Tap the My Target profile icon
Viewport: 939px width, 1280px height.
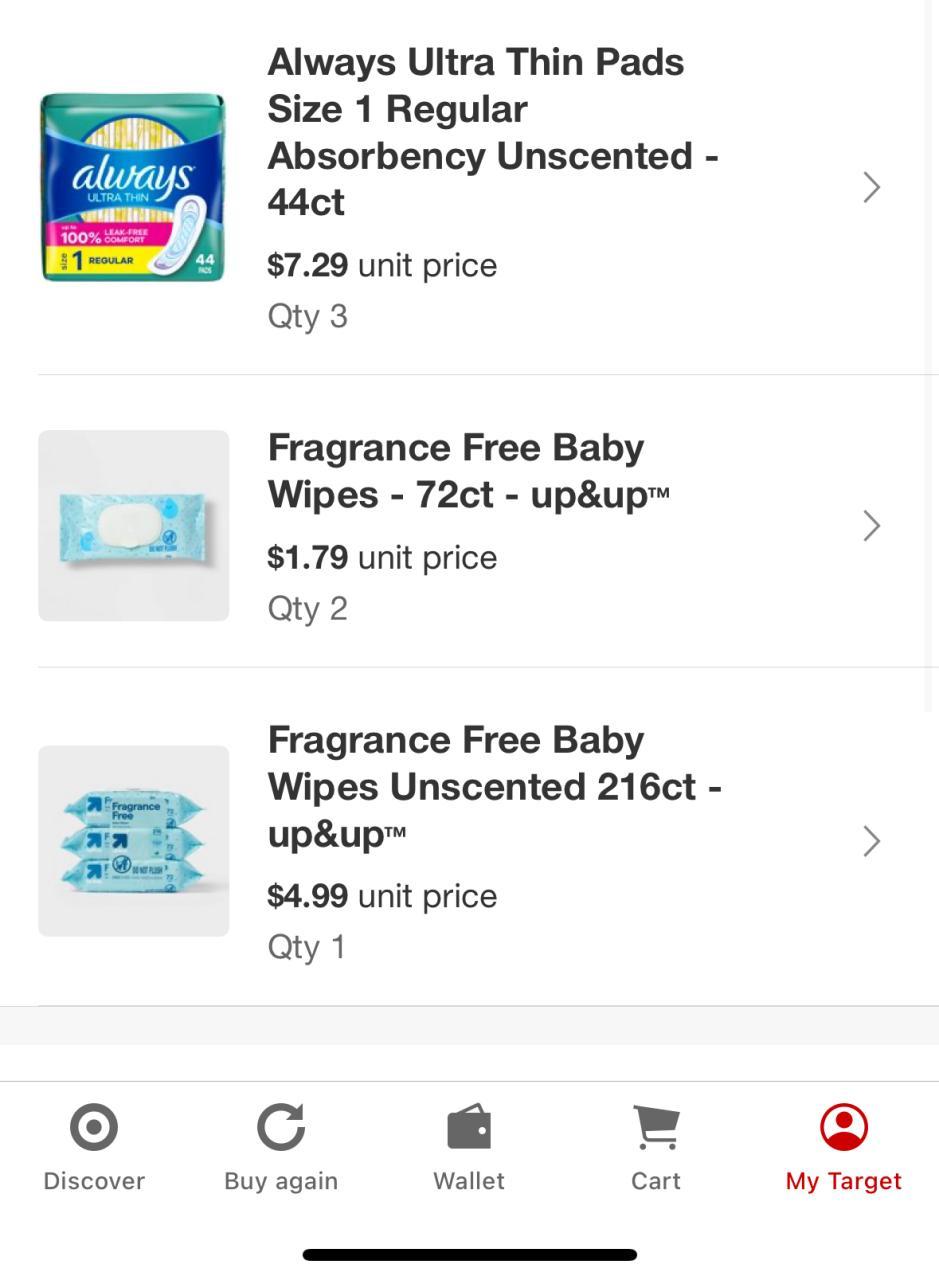844,1127
